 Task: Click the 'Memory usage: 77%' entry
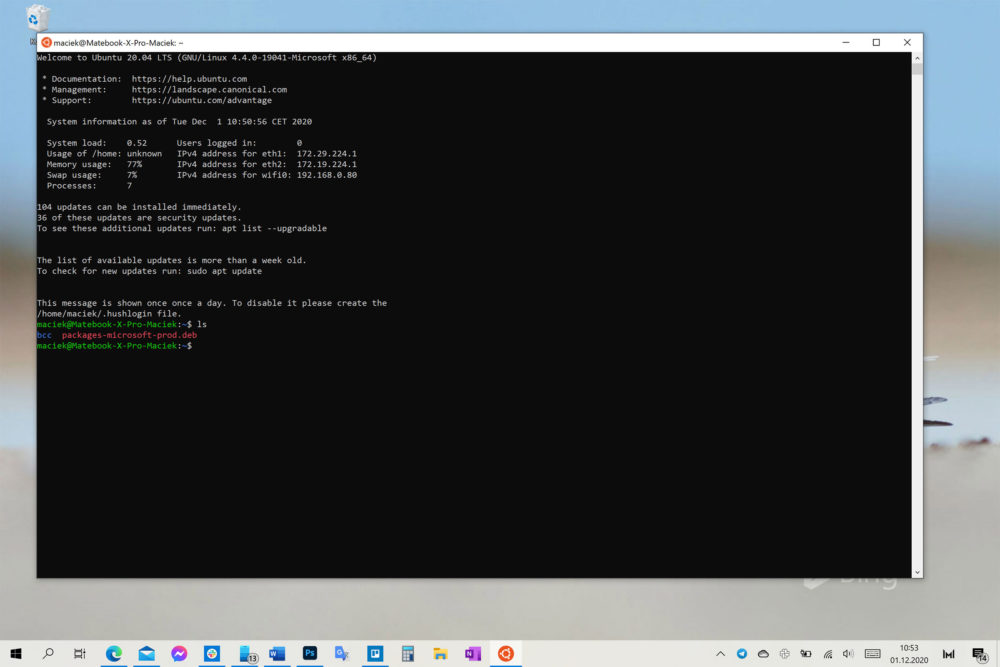click(94, 165)
